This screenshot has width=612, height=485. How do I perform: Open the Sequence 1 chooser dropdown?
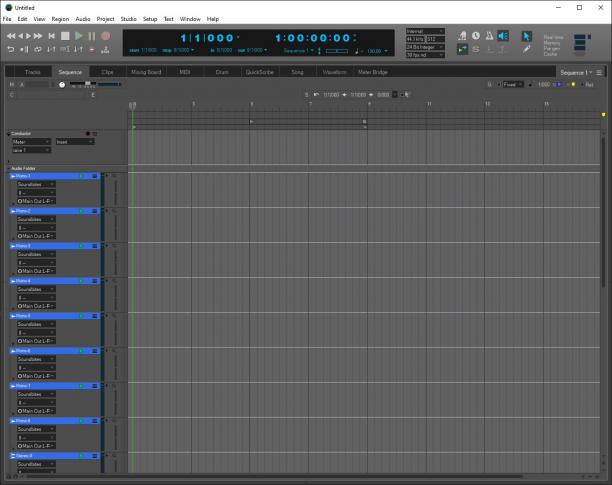tap(576, 73)
